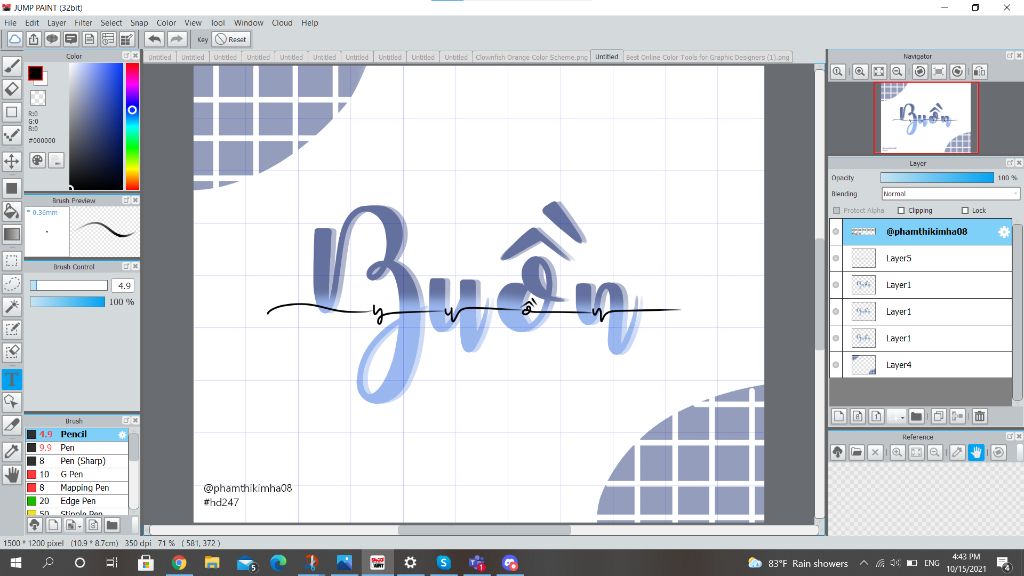
Task: Select the transparent color swatch
Action: coord(38,98)
